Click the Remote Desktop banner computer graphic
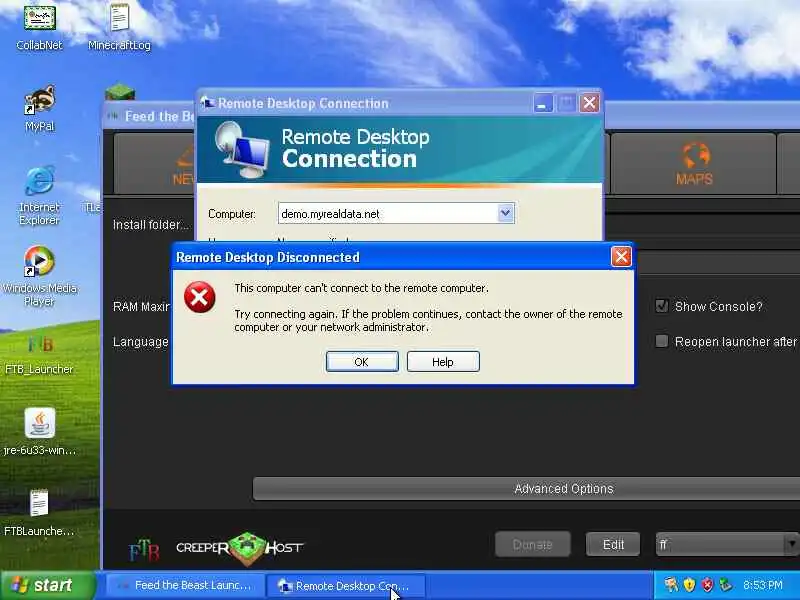This screenshot has height=600, width=800. (x=242, y=149)
